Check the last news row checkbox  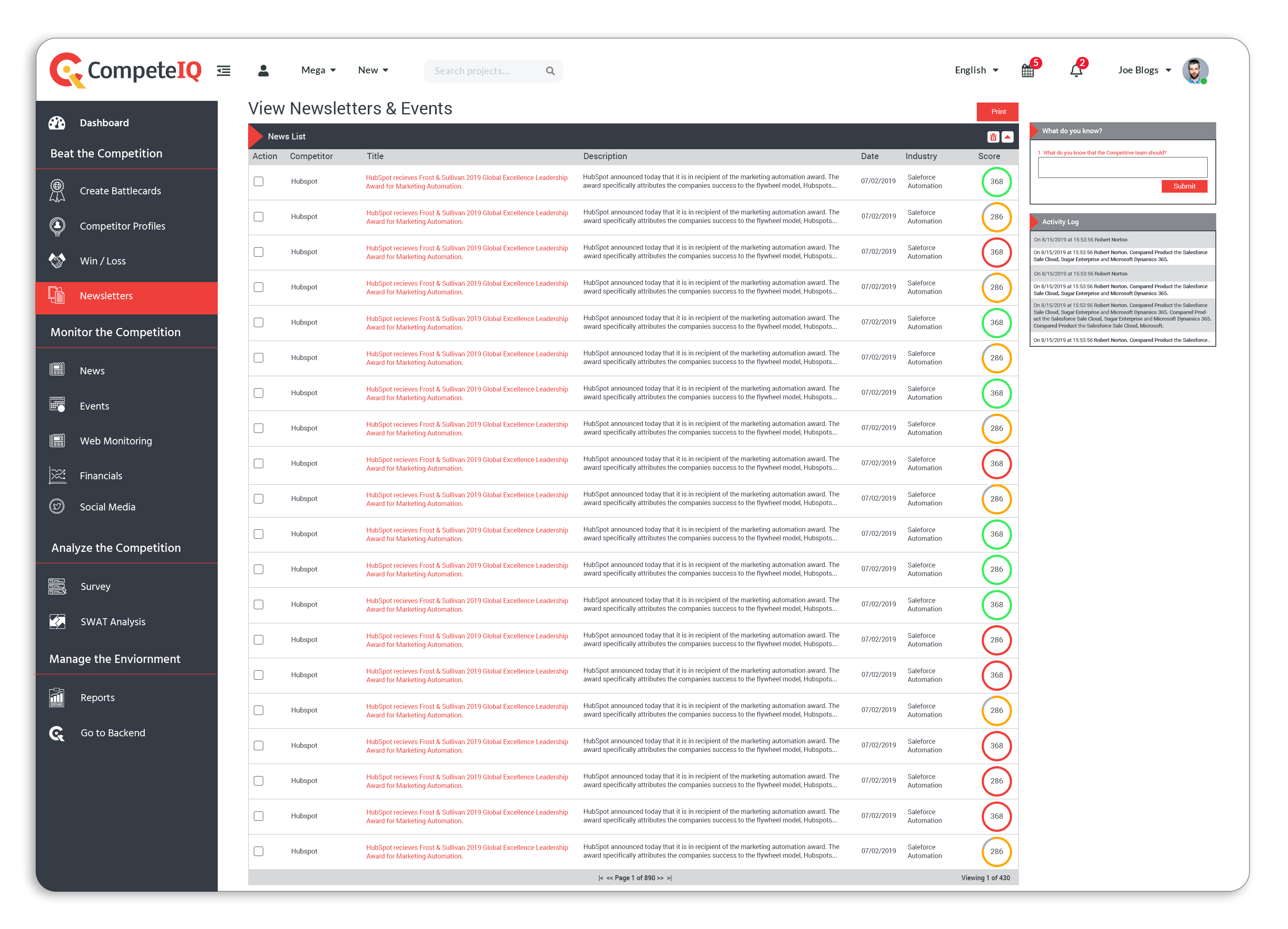pos(258,851)
